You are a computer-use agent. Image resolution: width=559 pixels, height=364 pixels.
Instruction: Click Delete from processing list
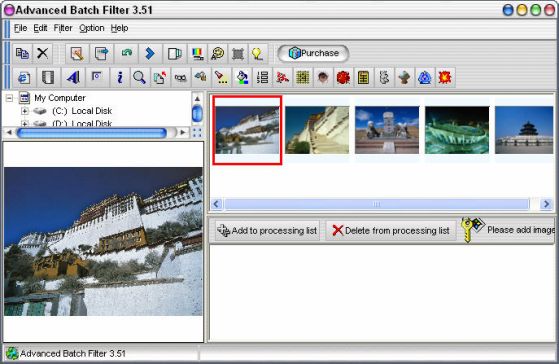tap(391, 231)
